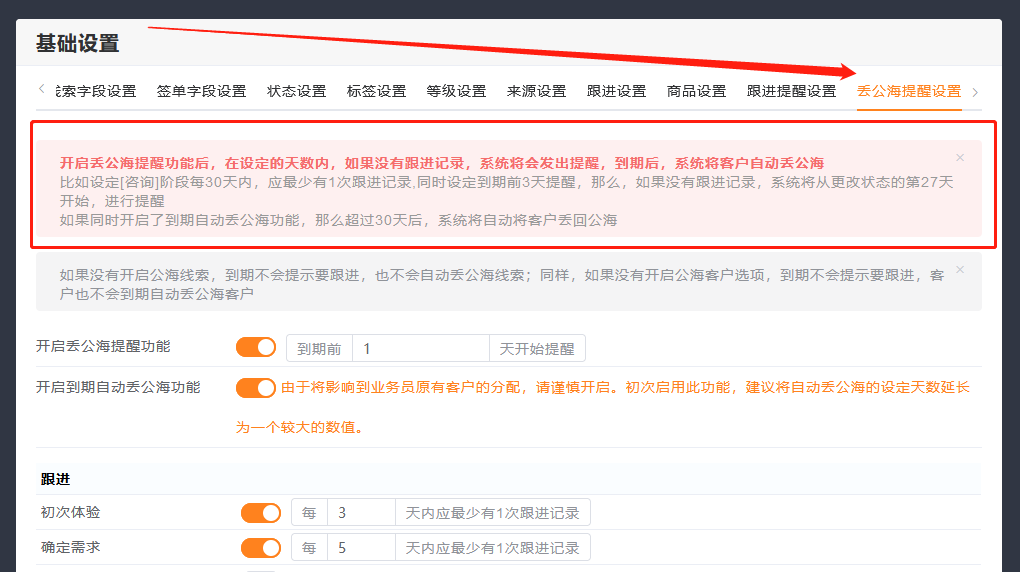The height and width of the screenshot is (572, 1020).
Task: Open the 签单字段设置 tab
Action: [201, 91]
